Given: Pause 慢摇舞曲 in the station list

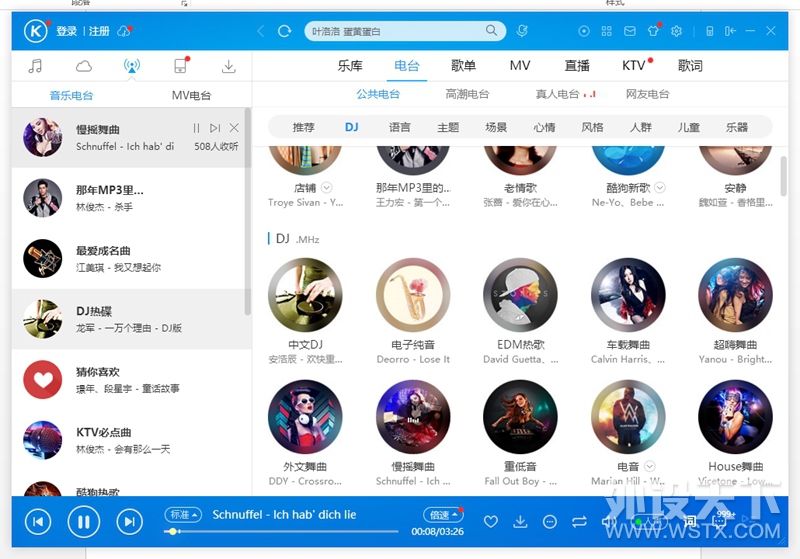Looking at the screenshot, I should [x=196, y=128].
